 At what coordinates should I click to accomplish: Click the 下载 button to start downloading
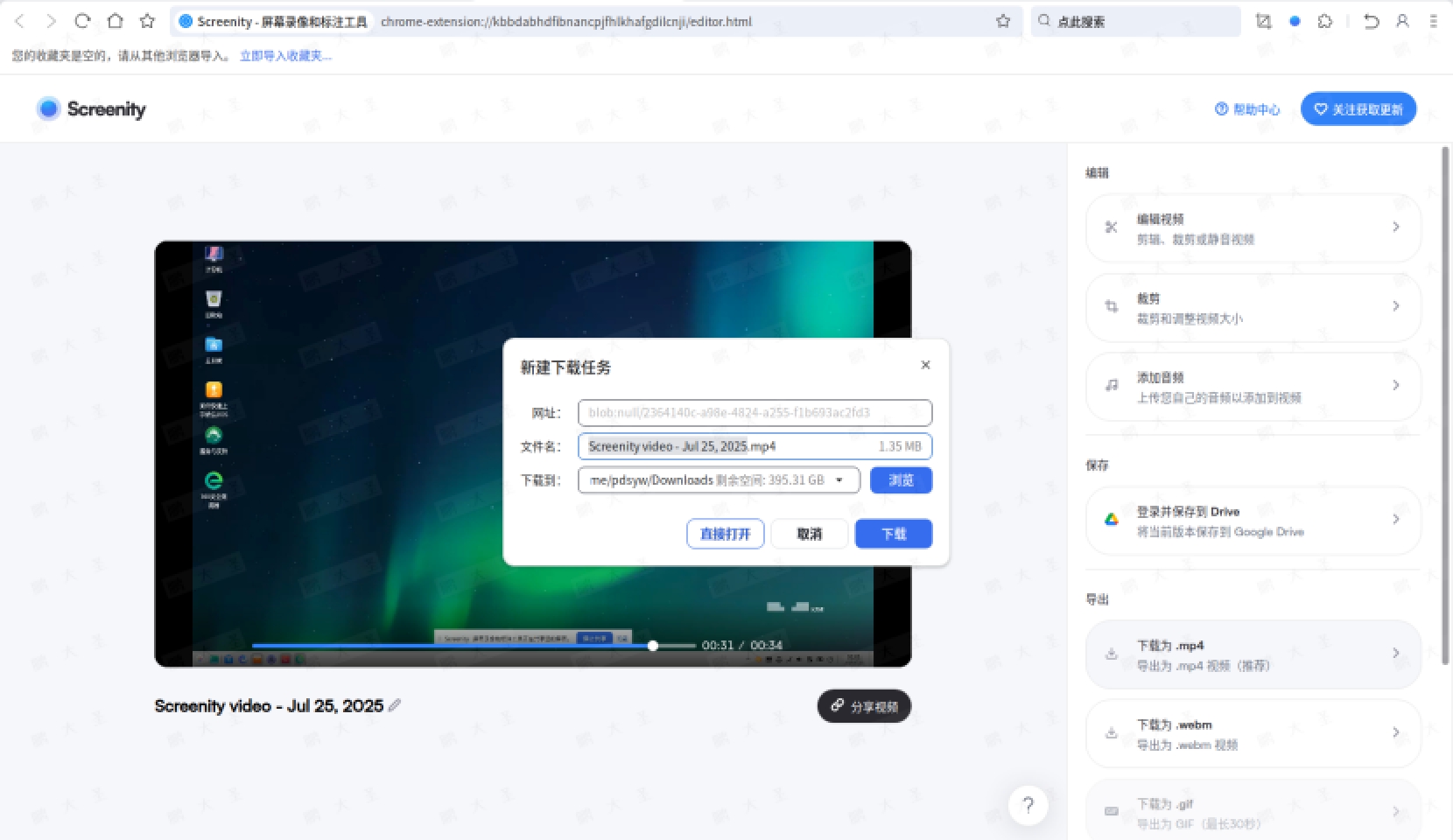[x=893, y=534]
